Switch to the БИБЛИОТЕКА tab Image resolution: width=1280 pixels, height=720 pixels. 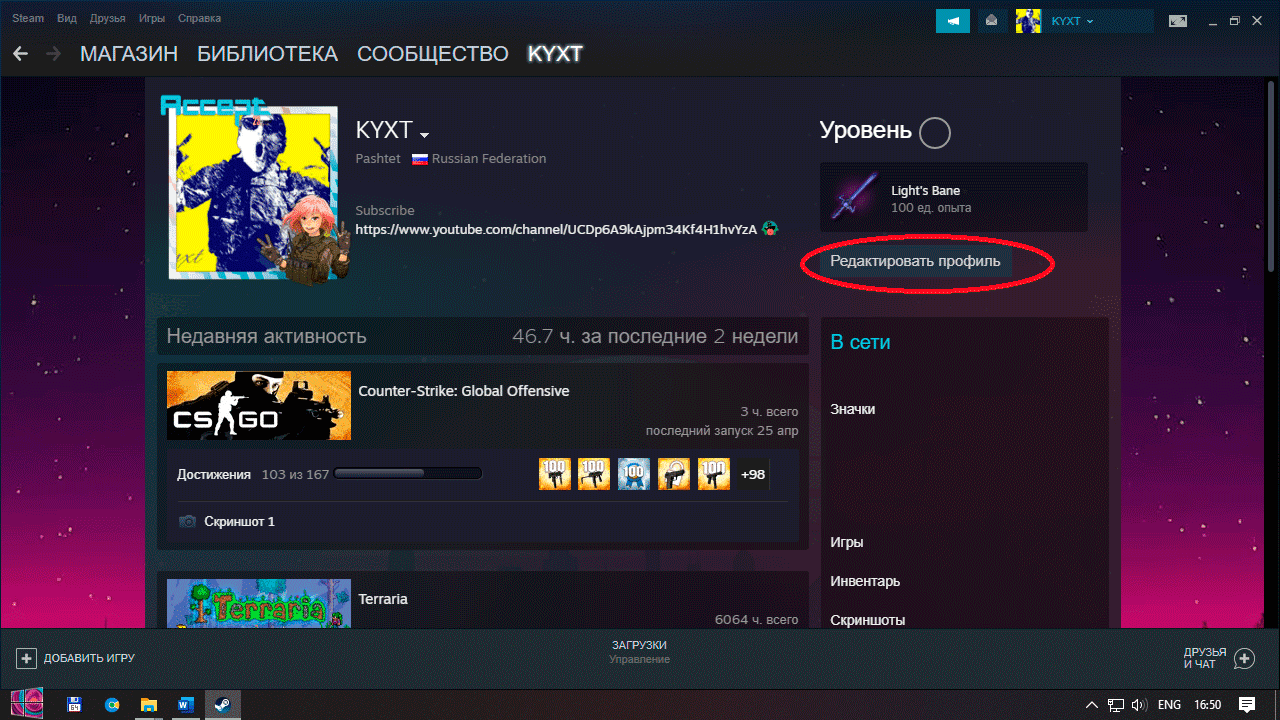(x=268, y=54)
